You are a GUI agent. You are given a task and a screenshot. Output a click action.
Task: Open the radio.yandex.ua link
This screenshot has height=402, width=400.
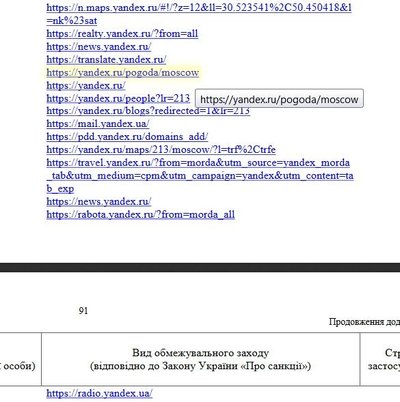(99, 393)
